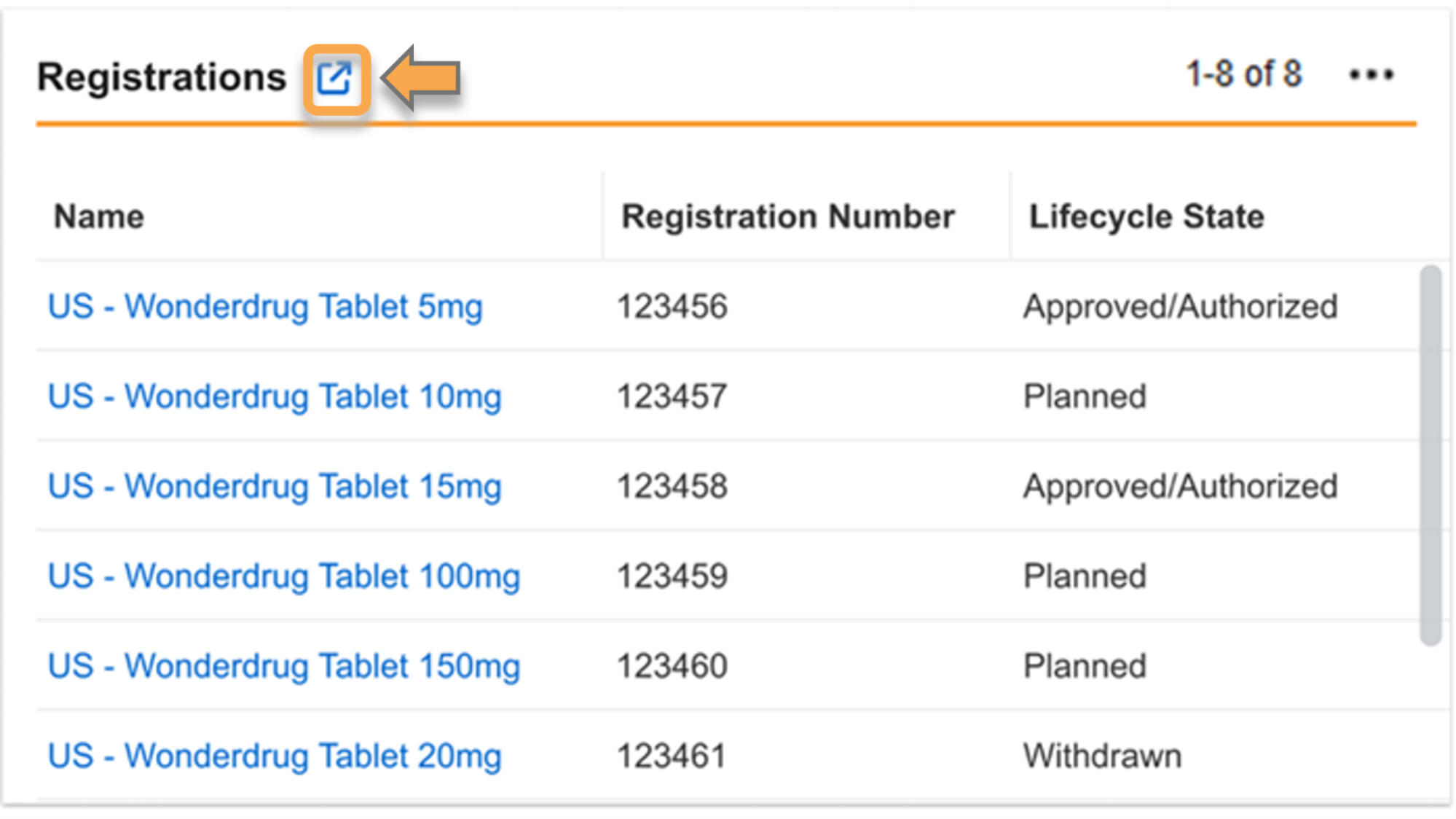This screenshot has width=1456, height=819.
Task: Click the 1-8 of 8 record count
Action: [x=1243, y=74]
